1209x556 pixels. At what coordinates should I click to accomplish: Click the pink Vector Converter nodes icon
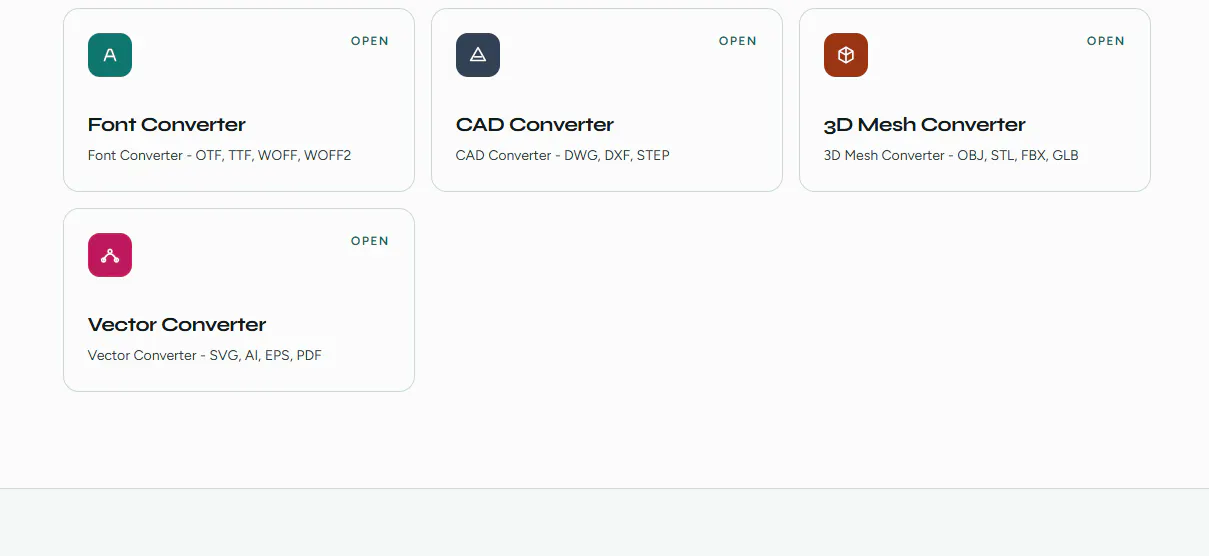click(110, 255)
